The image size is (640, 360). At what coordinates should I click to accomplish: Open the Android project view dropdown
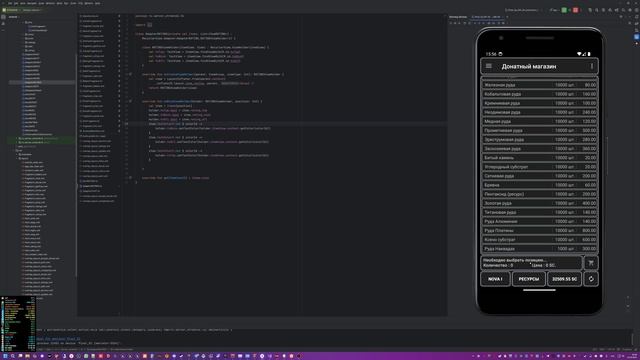tap(13, 17)
